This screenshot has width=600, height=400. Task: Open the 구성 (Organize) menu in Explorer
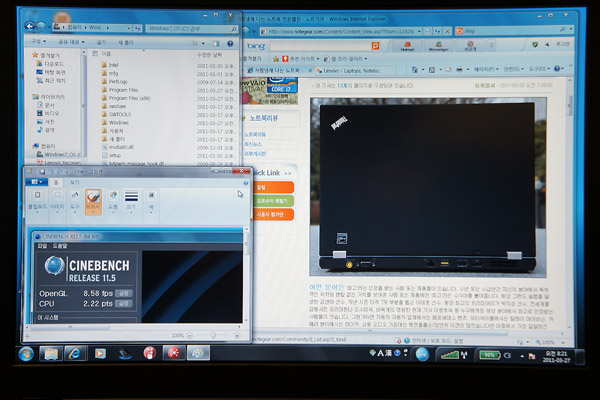(x=39, y=41)
